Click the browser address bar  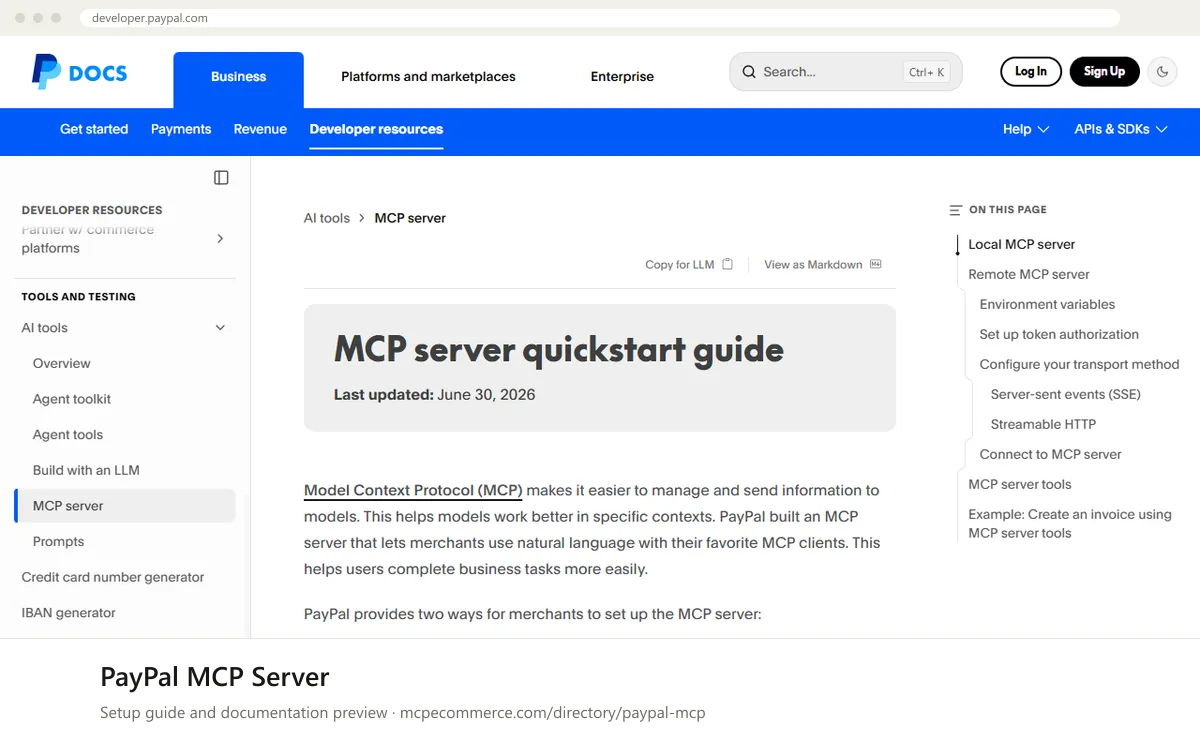(600, 18)
